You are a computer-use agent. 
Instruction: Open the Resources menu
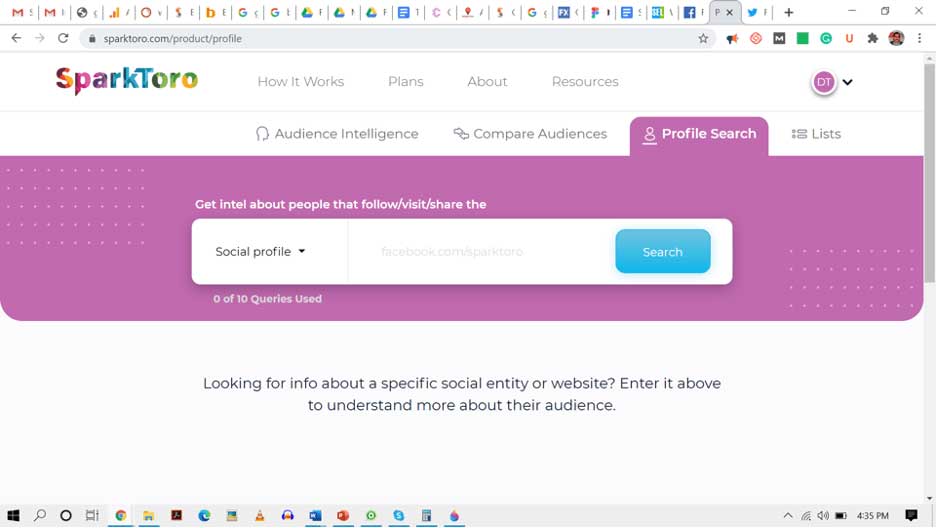(x=585, y=82)
